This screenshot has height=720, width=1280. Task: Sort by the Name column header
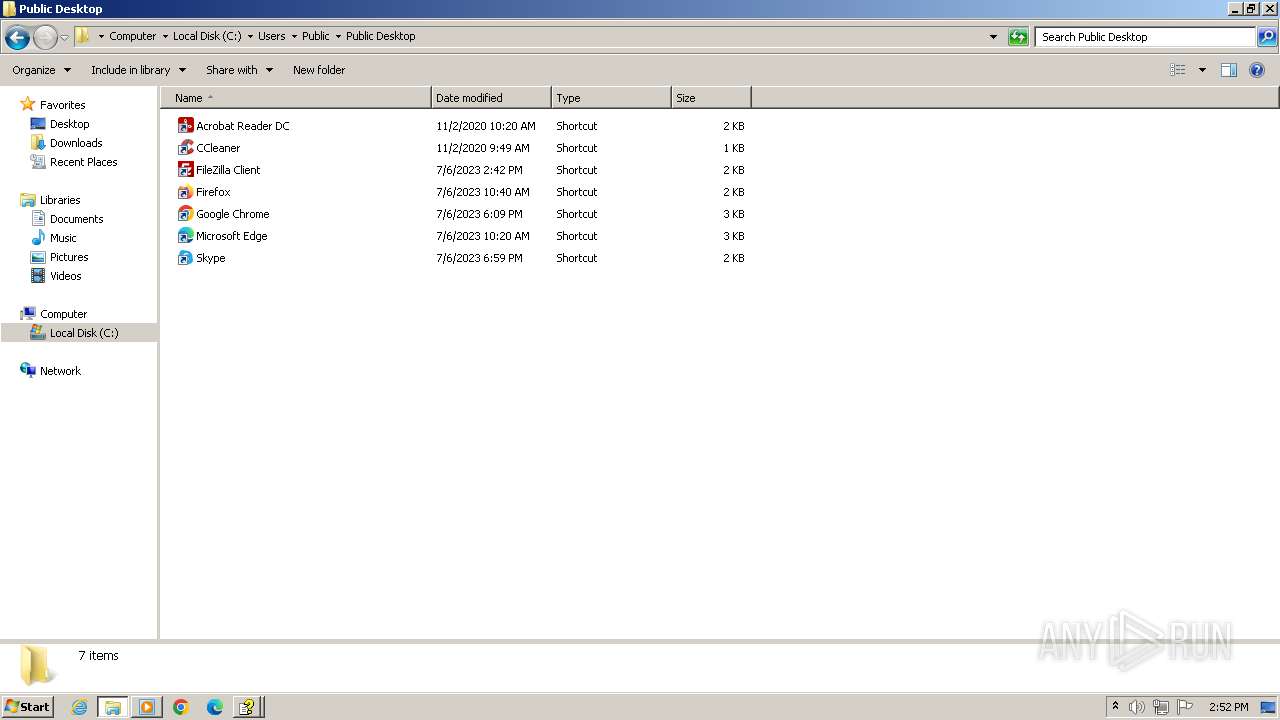coord(296,98)
